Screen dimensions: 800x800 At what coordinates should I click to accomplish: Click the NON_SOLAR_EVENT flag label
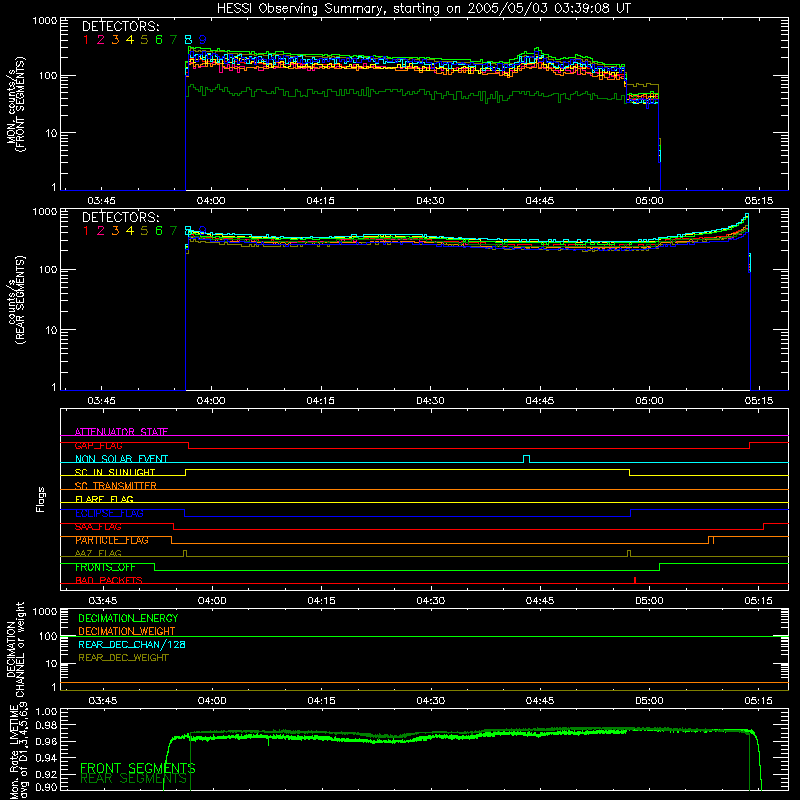click(121, 459)
